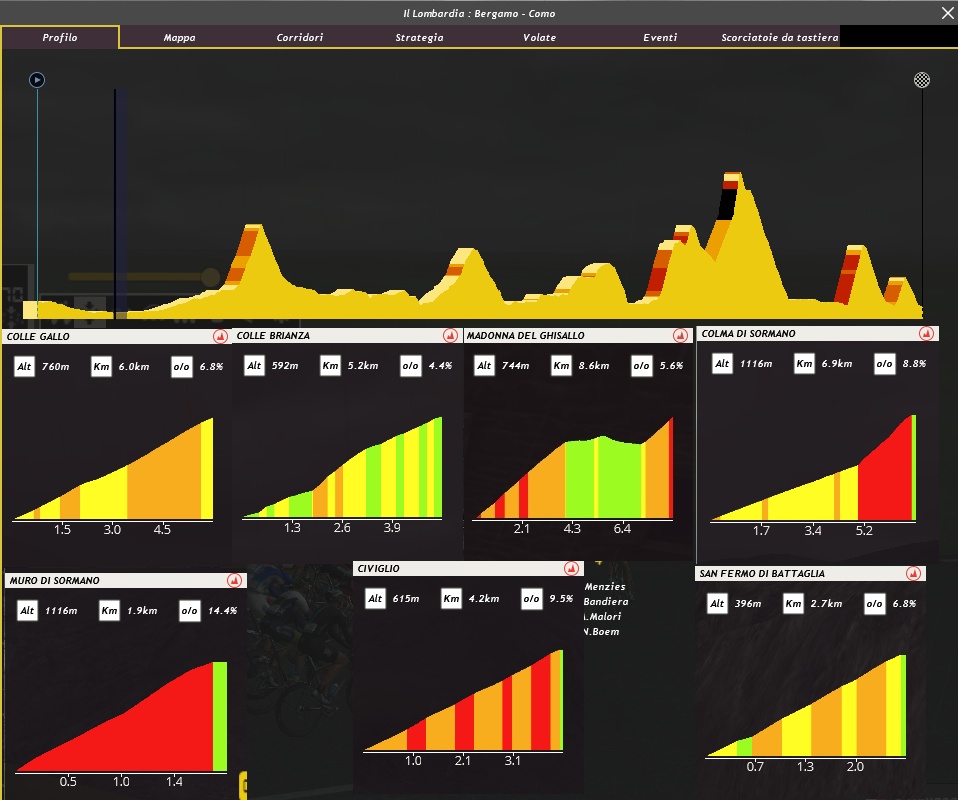This screenshot has width=958, height=800.
Task: Switch to the Mappa tab
Action: pyautogui.click(x=180, y=38)
